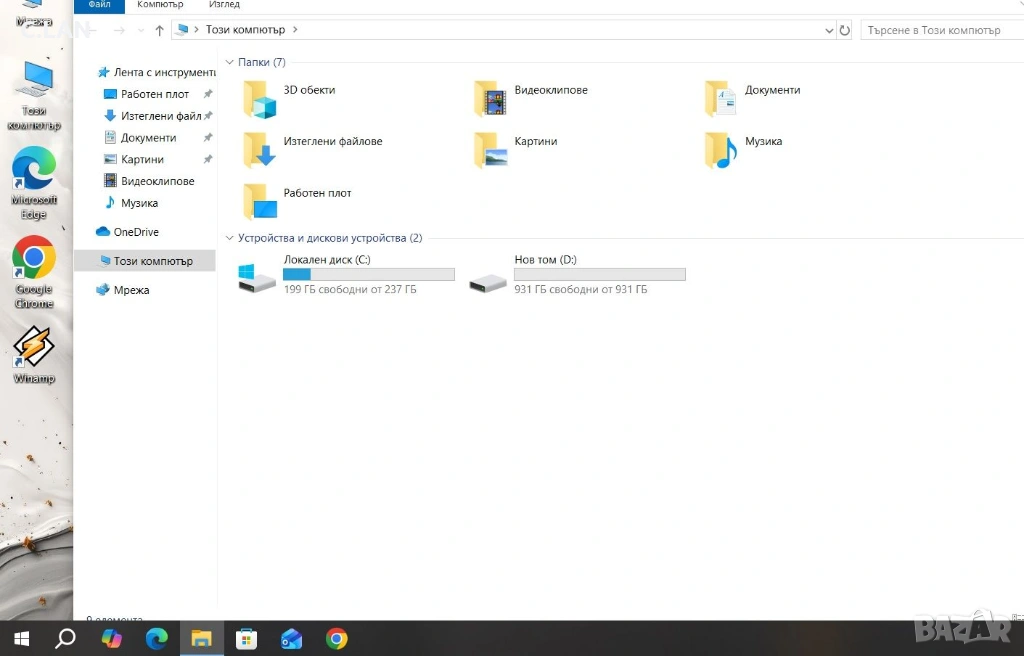This screenshot has width=1024, height=656.
Task: Select Мрежа in the navigation pane
Action: 131,290
